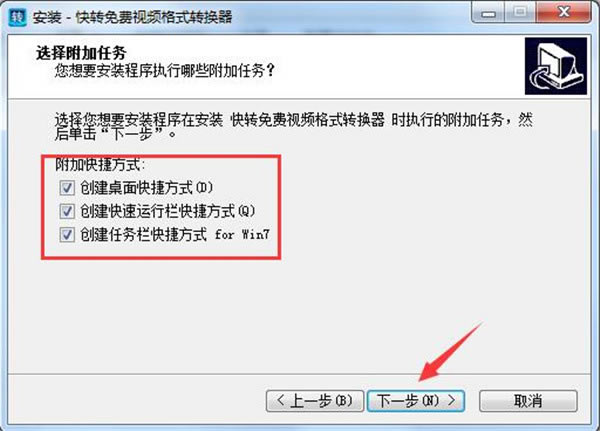600x431 pixels.
Task: Go back with the 上一步(B) button
Action: click(315, 401)
